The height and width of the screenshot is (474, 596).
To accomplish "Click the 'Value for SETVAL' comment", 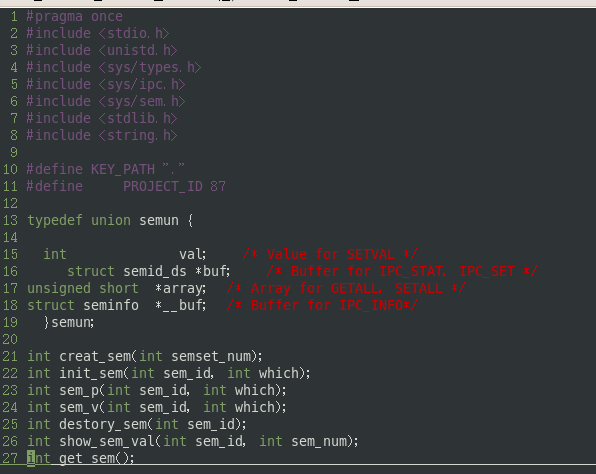I will click(330, 254).
